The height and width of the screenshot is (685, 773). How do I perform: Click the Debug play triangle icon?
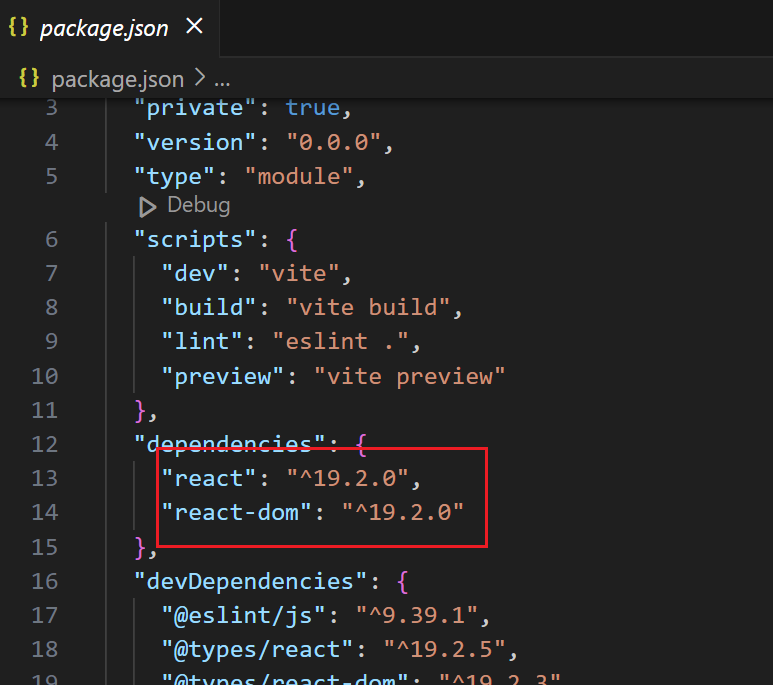tap(148, 206)
